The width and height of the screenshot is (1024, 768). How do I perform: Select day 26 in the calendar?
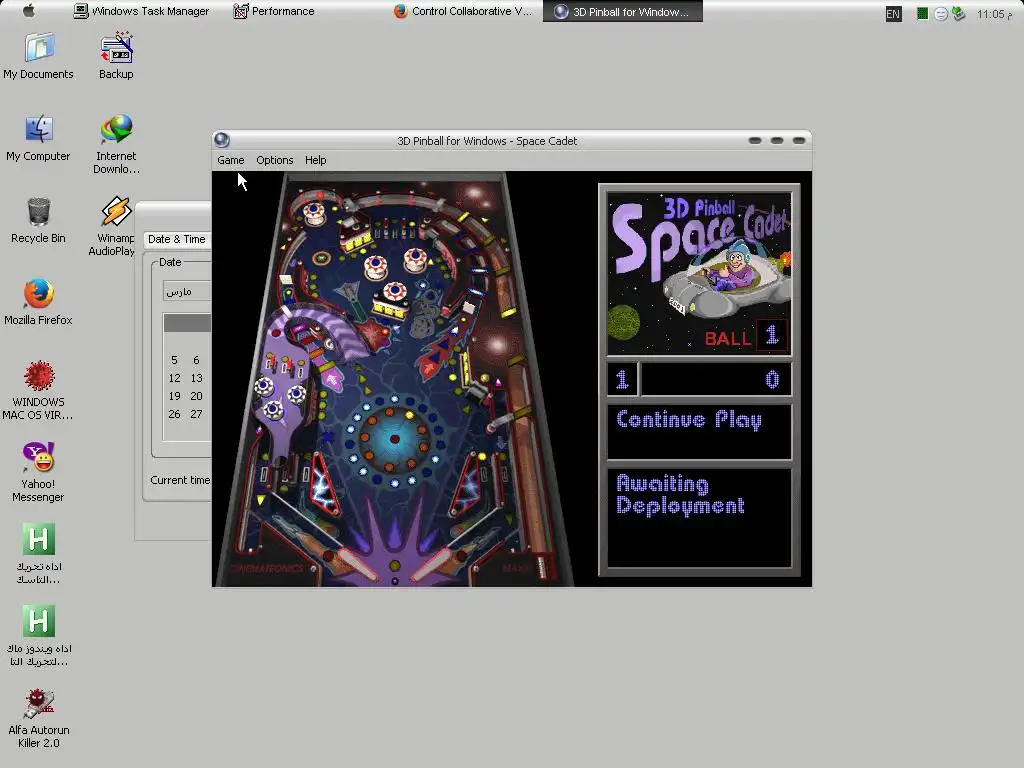174,414
